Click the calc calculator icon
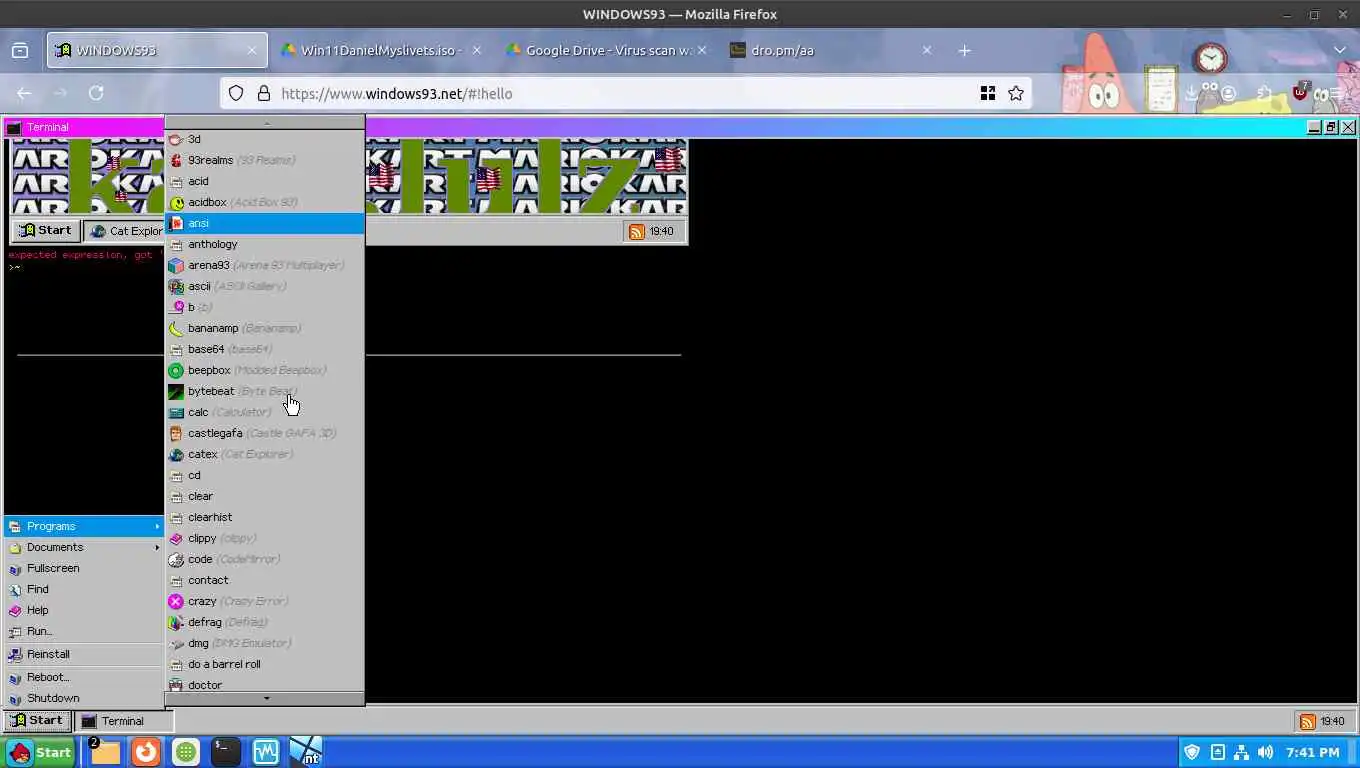The width and height of the screenshot is (1360, 768). click(x=176, y=413)
